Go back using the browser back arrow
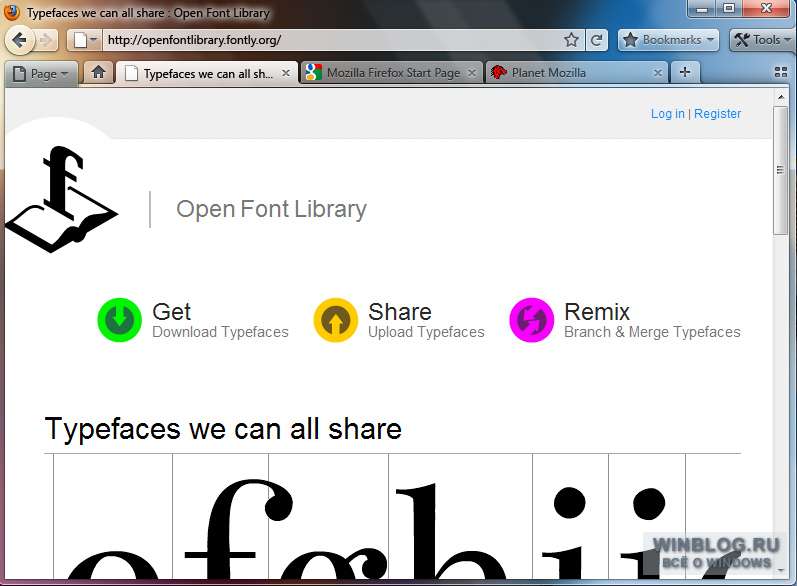 [x=19, y=40]
